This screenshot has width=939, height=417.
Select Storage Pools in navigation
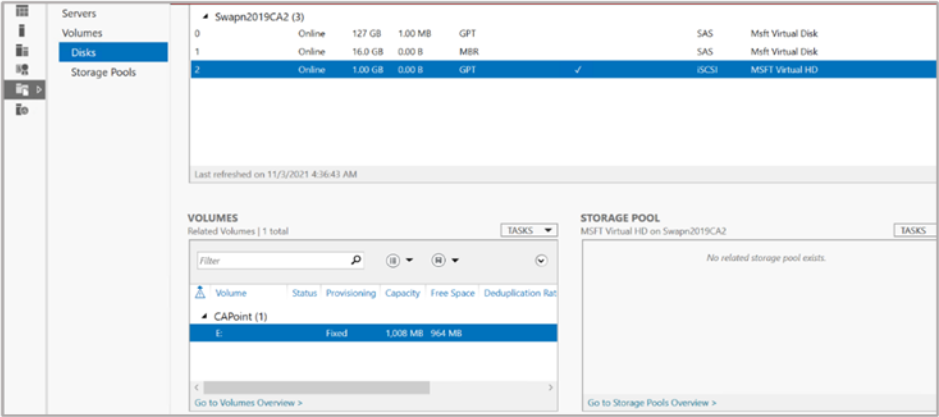(103, 72)
